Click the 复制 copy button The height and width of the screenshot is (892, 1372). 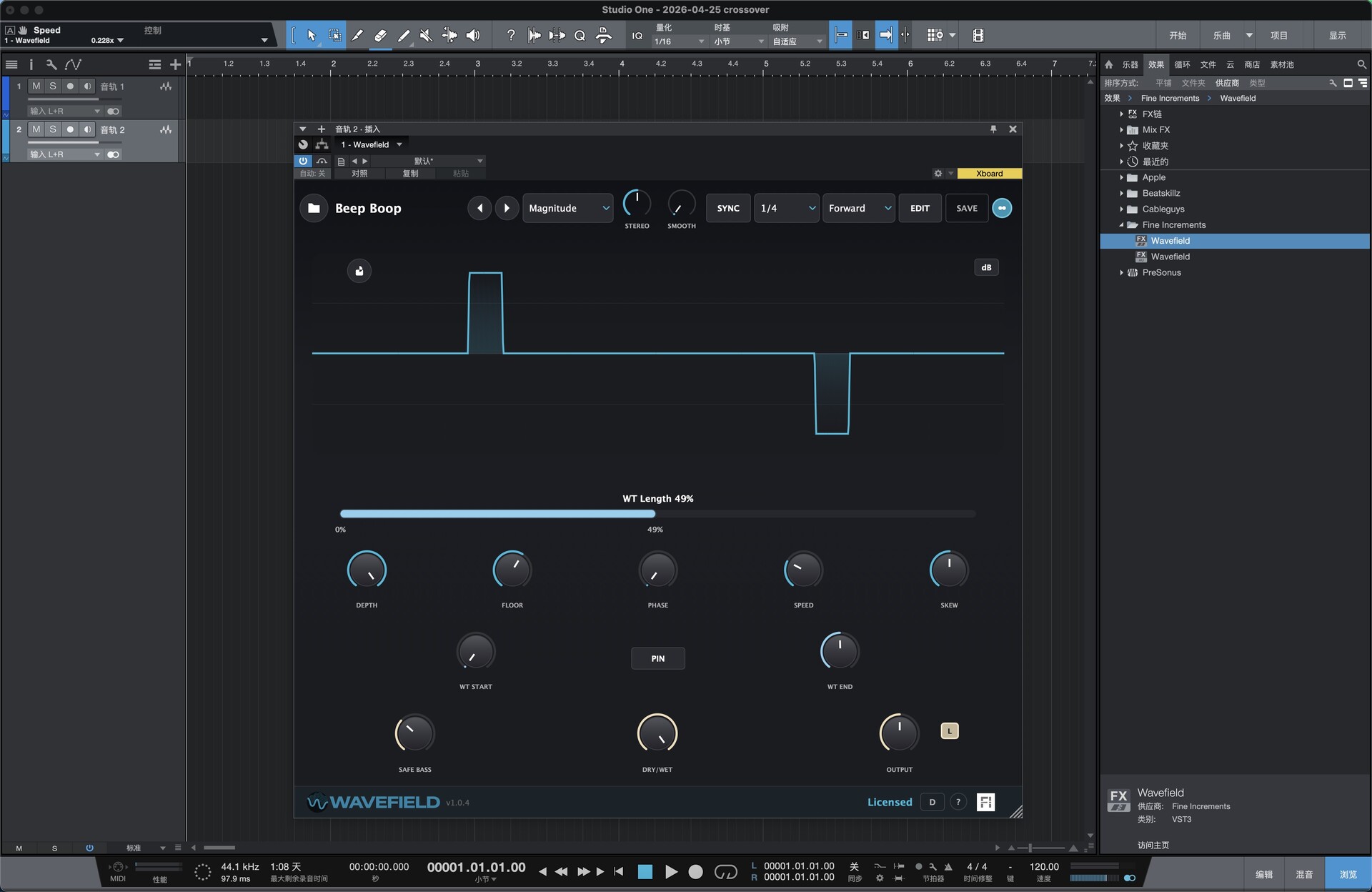410,174
